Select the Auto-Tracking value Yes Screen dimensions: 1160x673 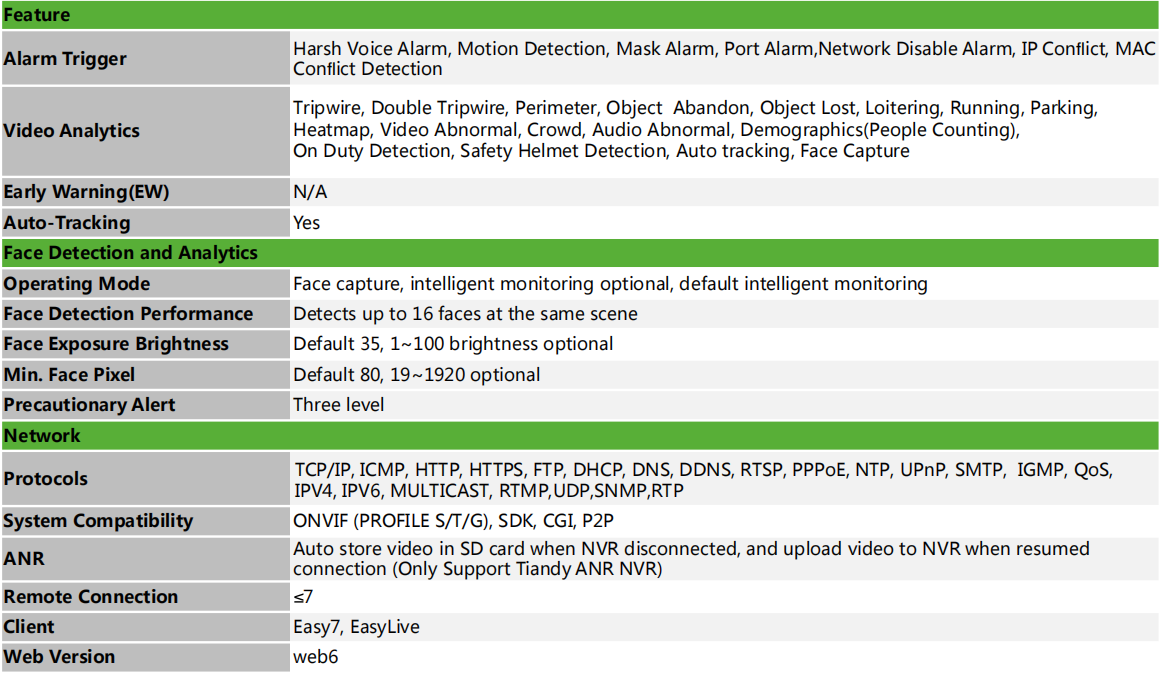tap(306, 223)
